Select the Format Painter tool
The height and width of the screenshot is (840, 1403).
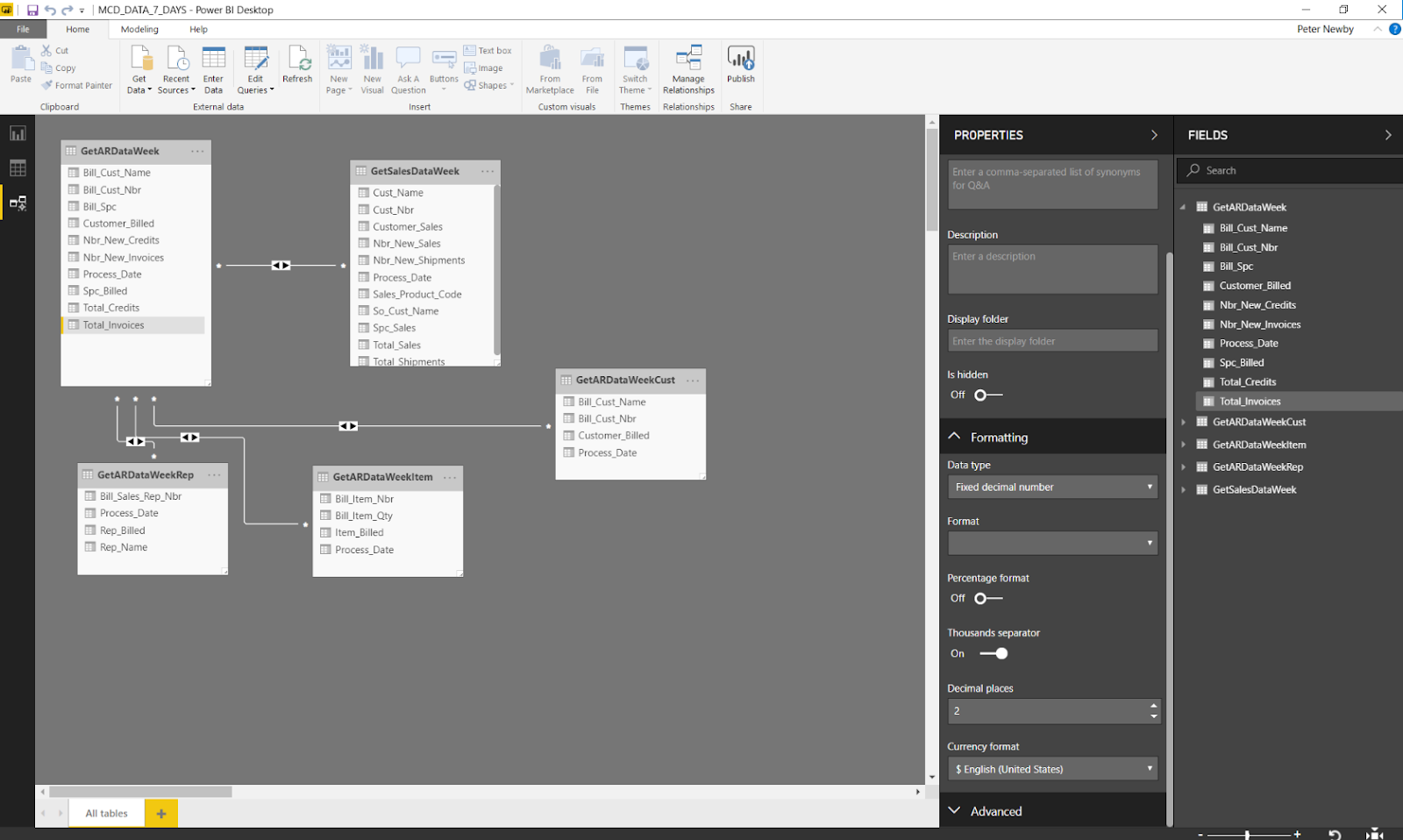pos(76,85)
